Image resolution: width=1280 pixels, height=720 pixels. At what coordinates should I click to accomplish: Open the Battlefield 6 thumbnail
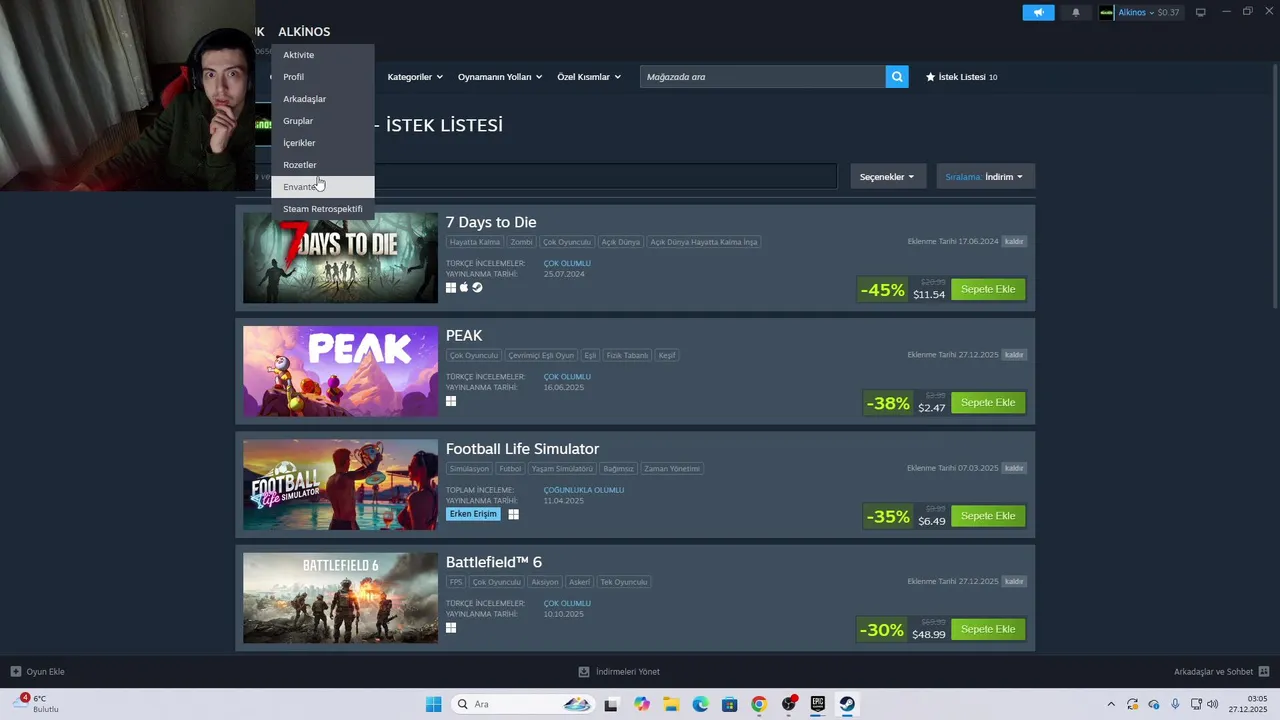click(x=340, y=598)
